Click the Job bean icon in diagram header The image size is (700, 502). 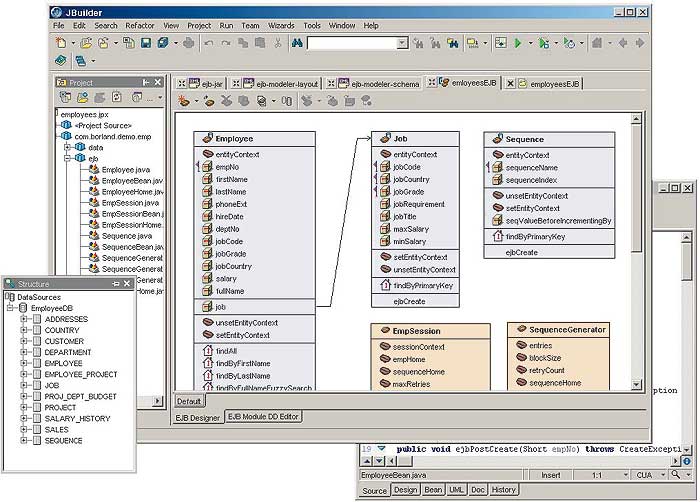(385, 138)
